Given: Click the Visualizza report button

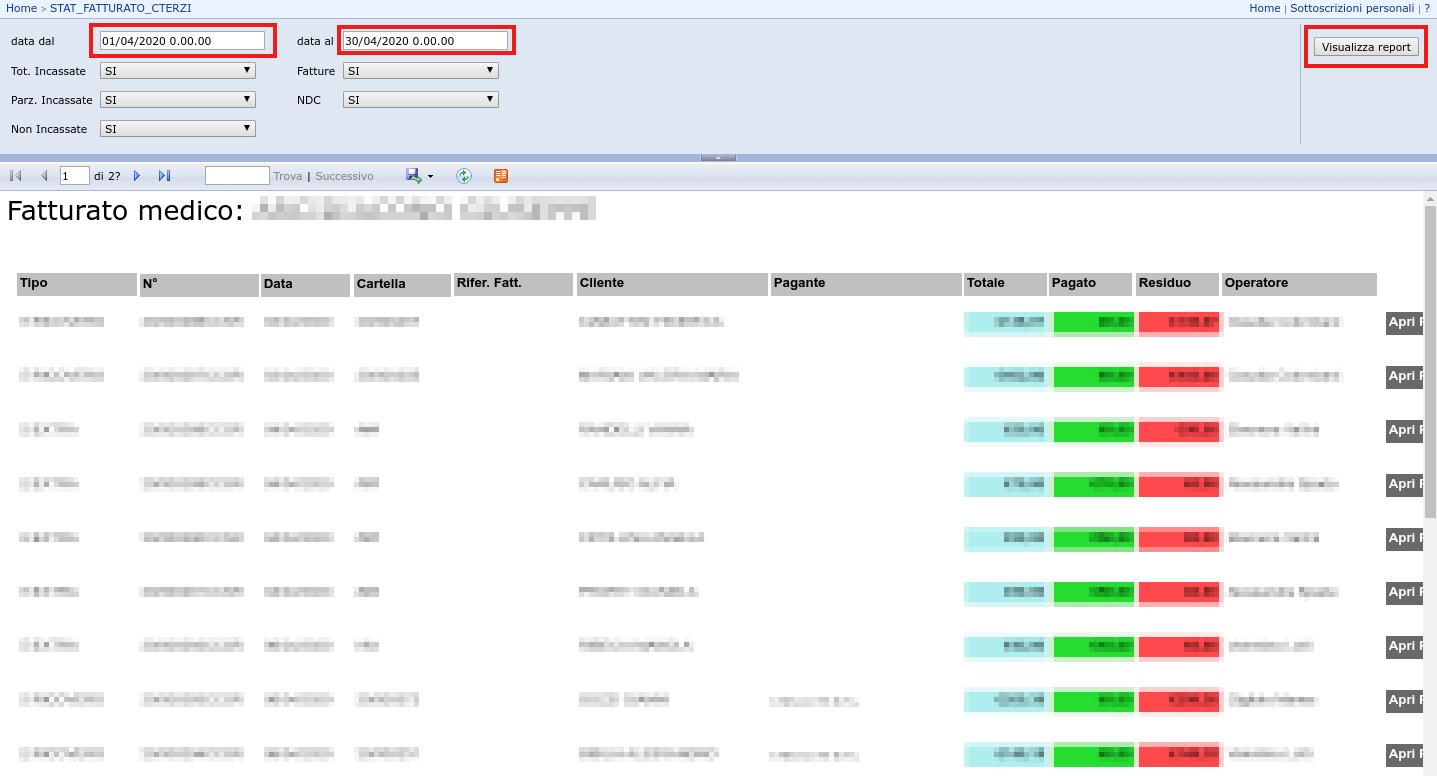Looking at the screenshot, I should pos(1365,47).
